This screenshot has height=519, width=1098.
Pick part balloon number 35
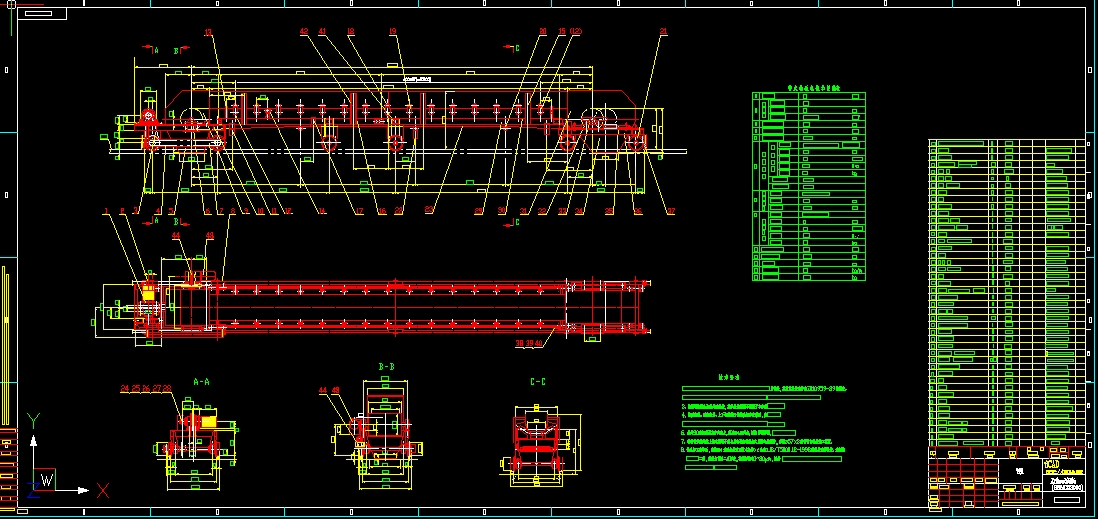pyautogui.click(x=609, y=212)
